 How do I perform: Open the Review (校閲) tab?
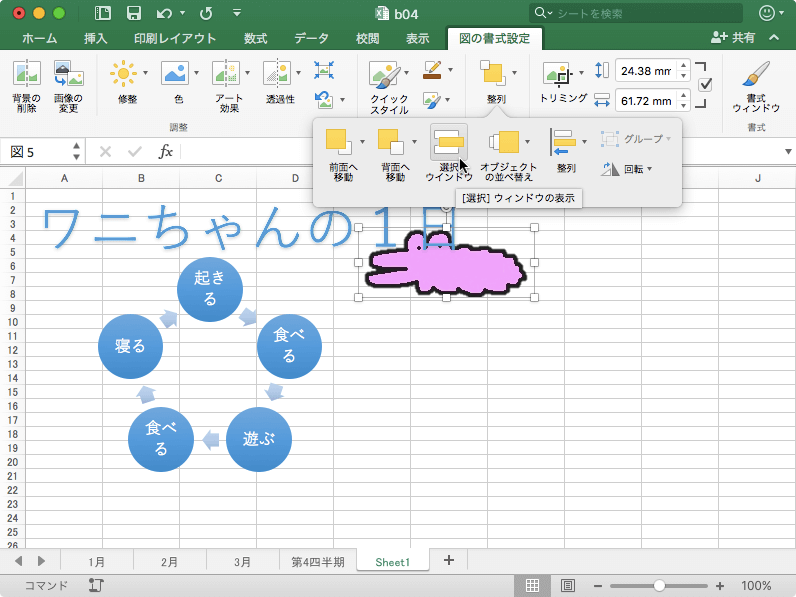(368, 38)
